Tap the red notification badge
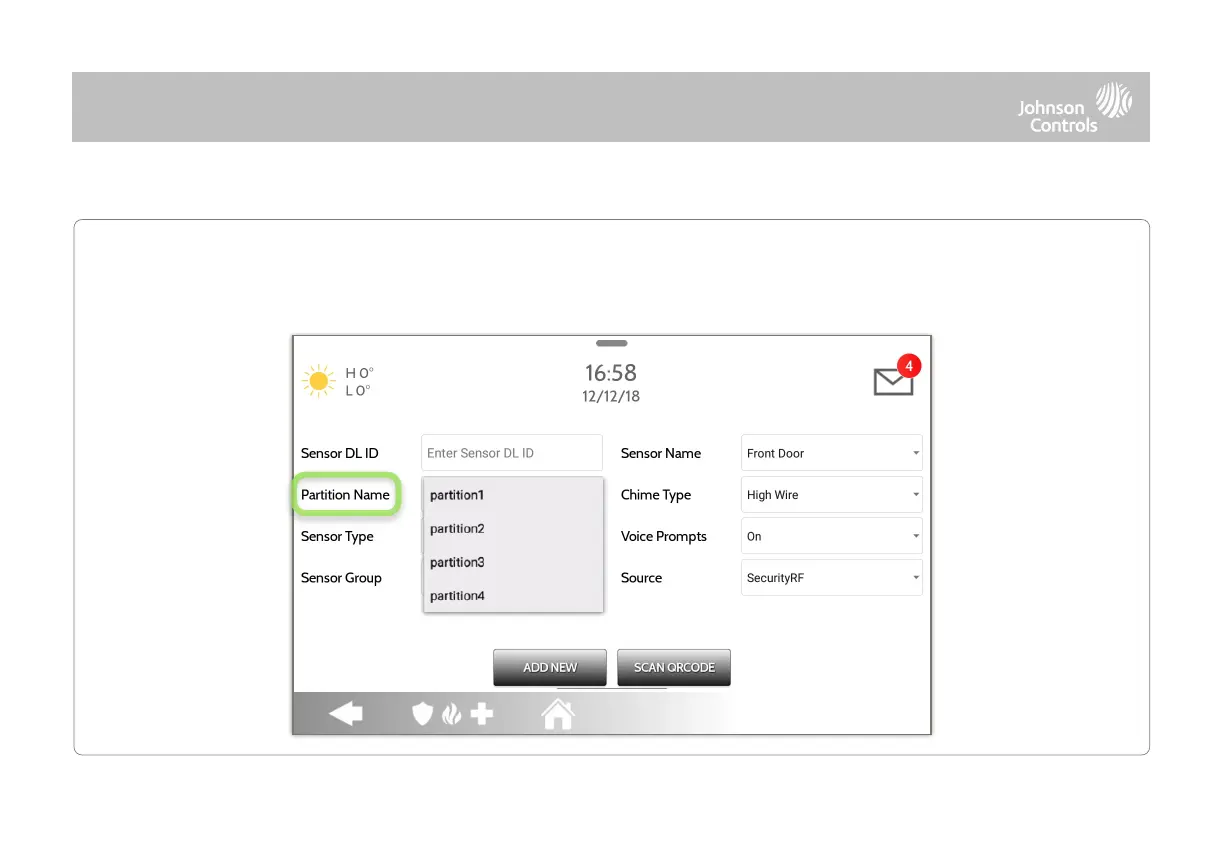The width and height of the screenshot is (1224, 864). (x=909, y=367)
